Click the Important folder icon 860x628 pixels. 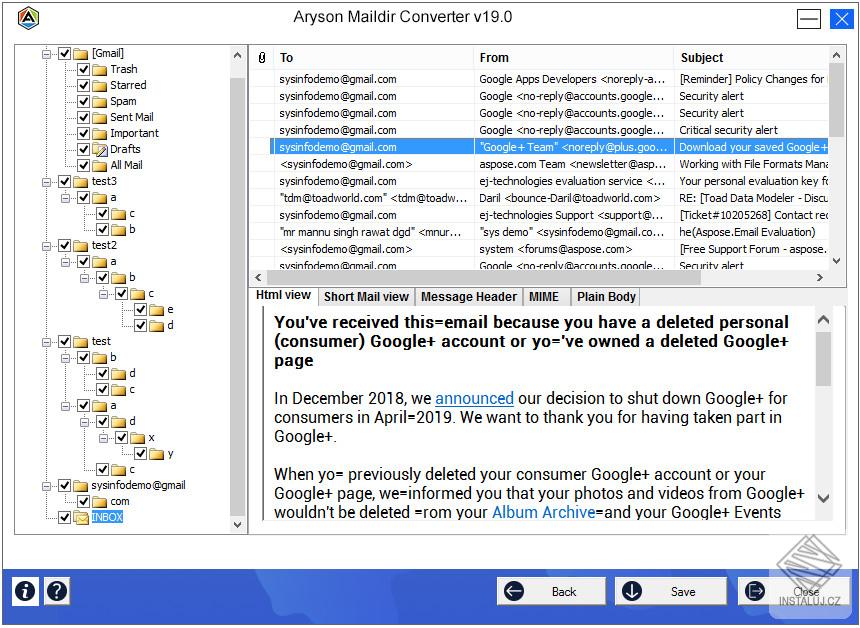click(x=100, y=133)
